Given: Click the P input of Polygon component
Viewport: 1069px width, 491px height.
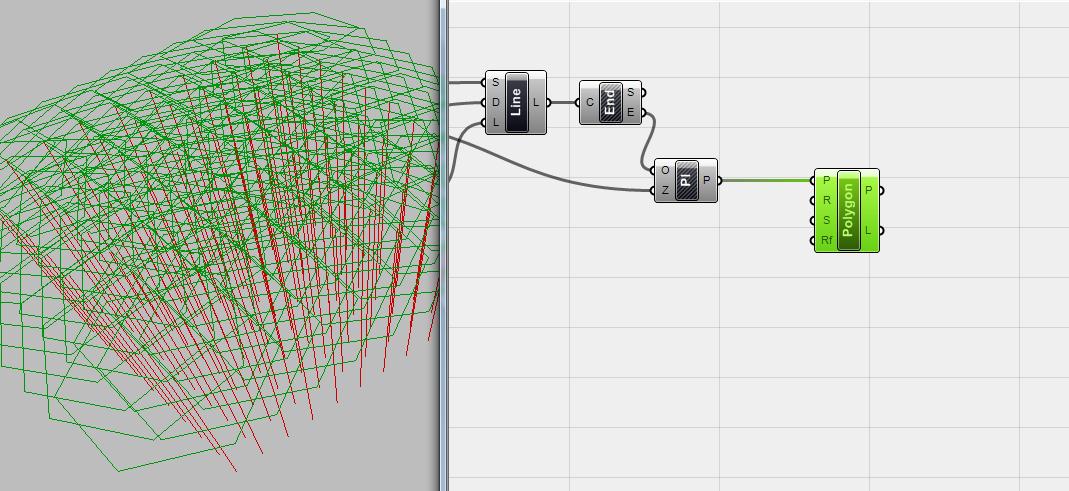Looking at the screenshot, I should 826,180.
